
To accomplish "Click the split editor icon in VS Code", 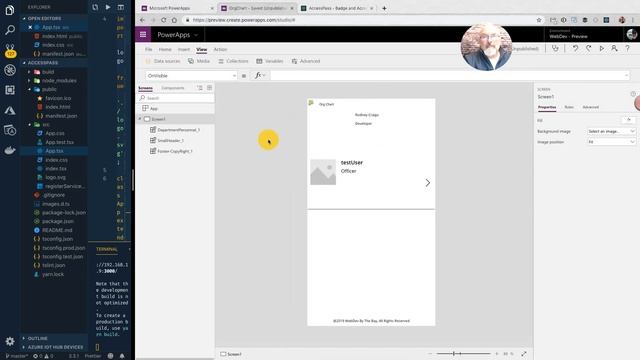I will (121, 7).
